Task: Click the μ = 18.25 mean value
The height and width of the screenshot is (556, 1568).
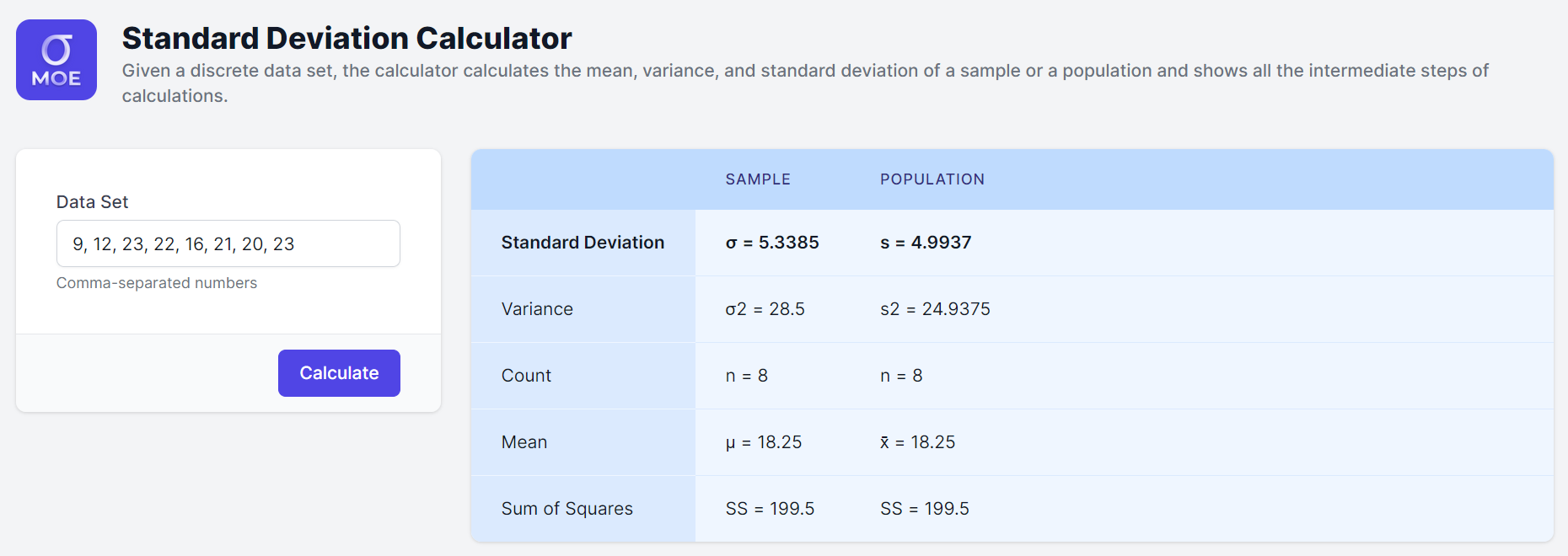Action: coord(763,442)
